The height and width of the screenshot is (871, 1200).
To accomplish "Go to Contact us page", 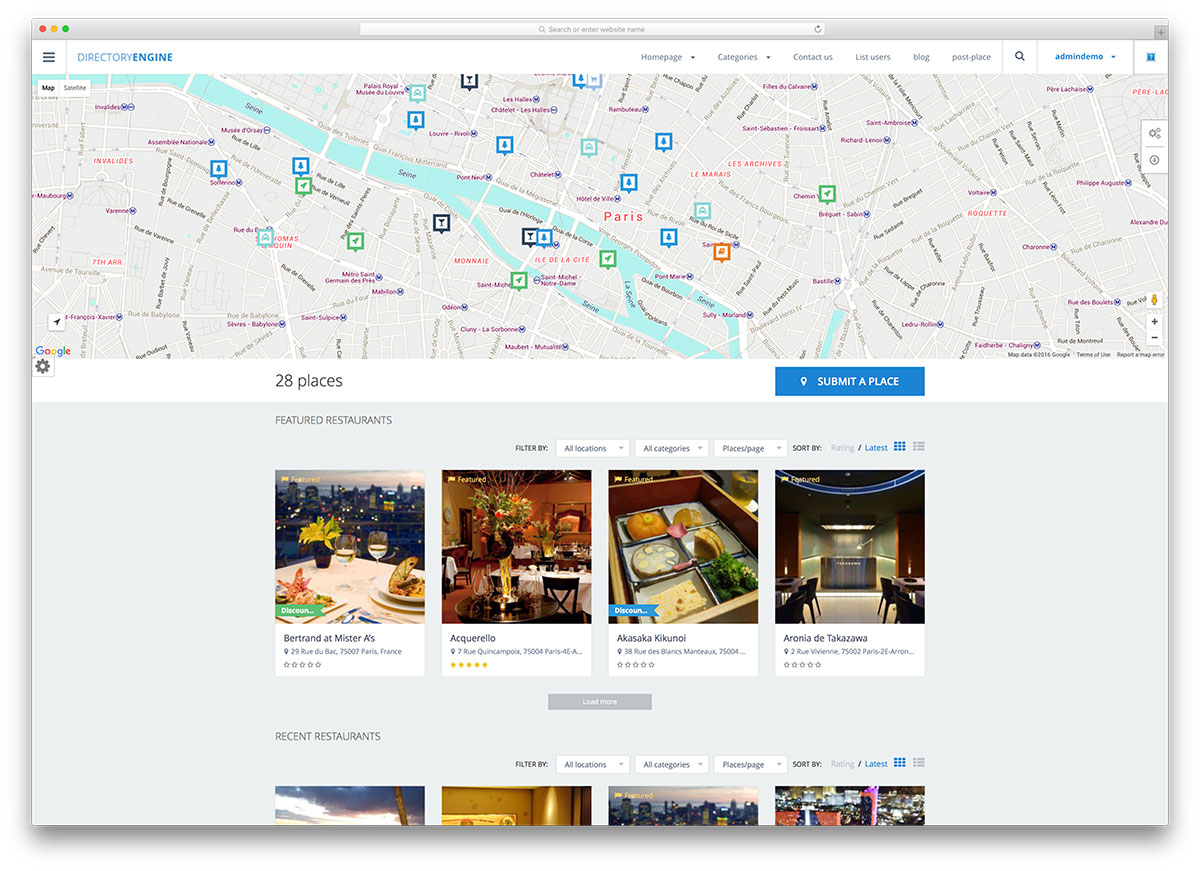I will pos(813,57).
